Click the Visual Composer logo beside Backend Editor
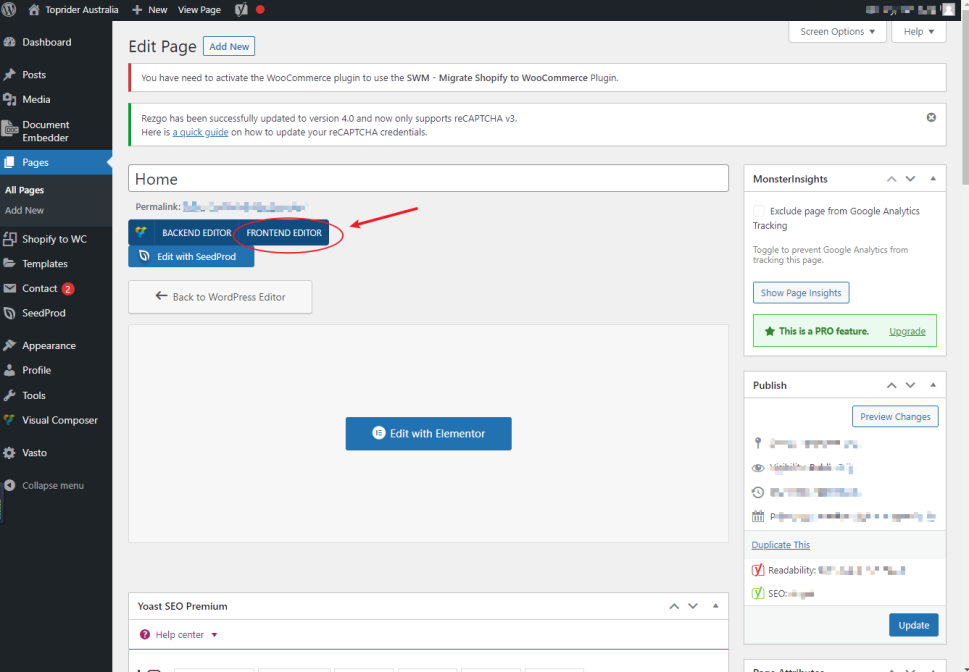This screenshot has width=969, height=672. point(142,232)
